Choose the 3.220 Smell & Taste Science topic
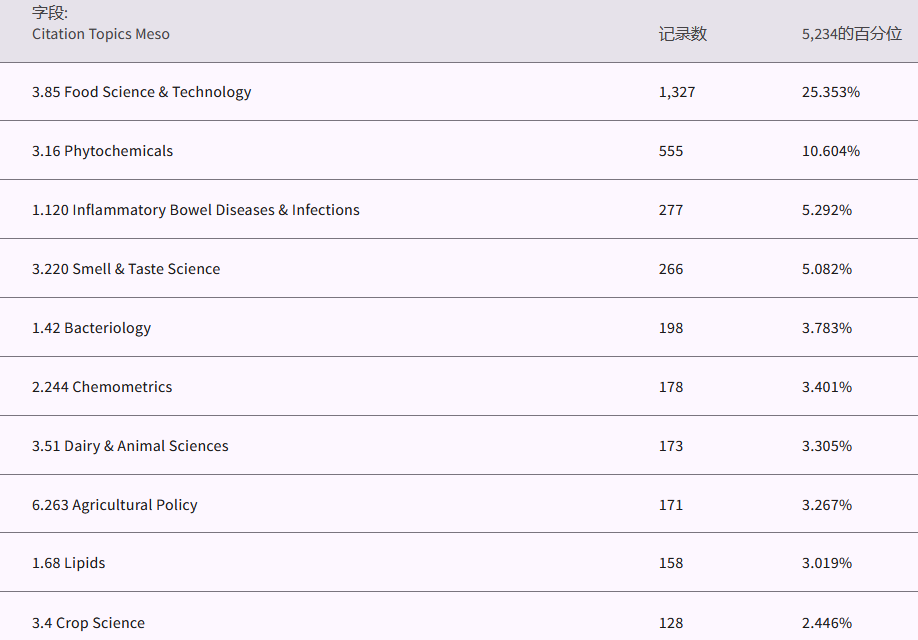This screenshot has height=640, width=918. pyautogui.click(x=126, y=269)
